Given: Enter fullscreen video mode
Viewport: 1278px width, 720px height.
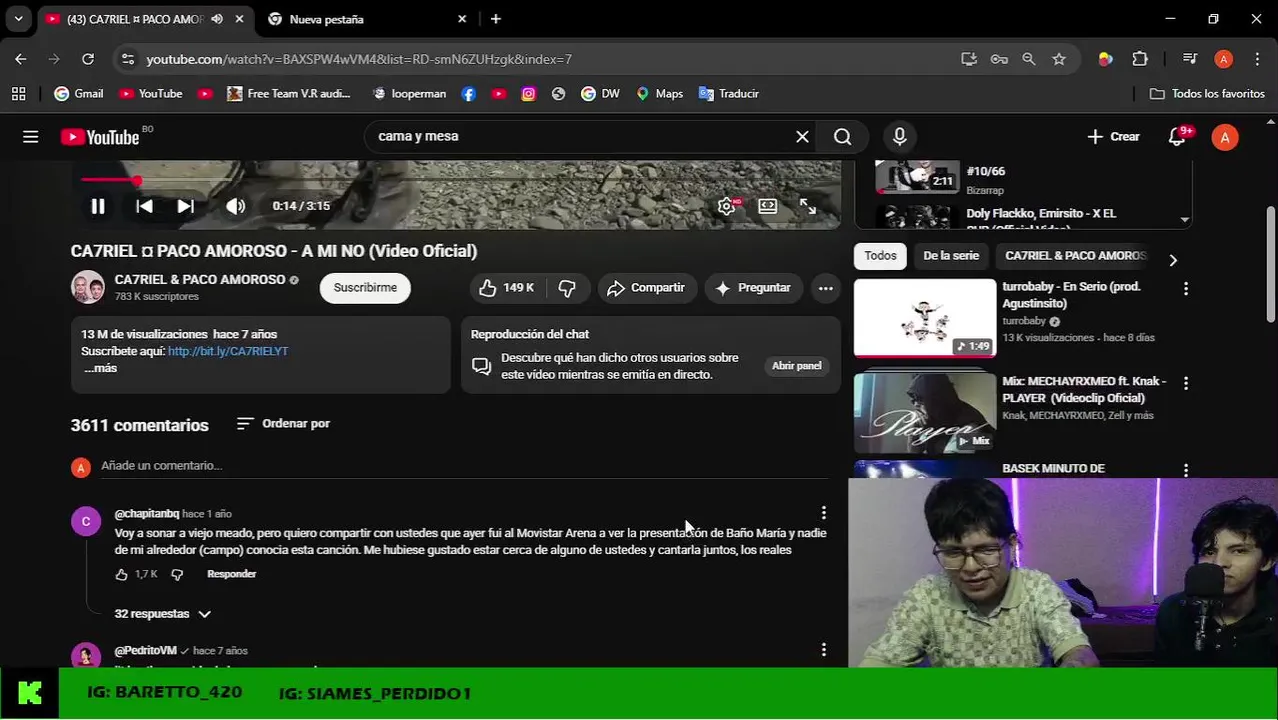Looking at the screenshot, I should [x=808, y=206].
